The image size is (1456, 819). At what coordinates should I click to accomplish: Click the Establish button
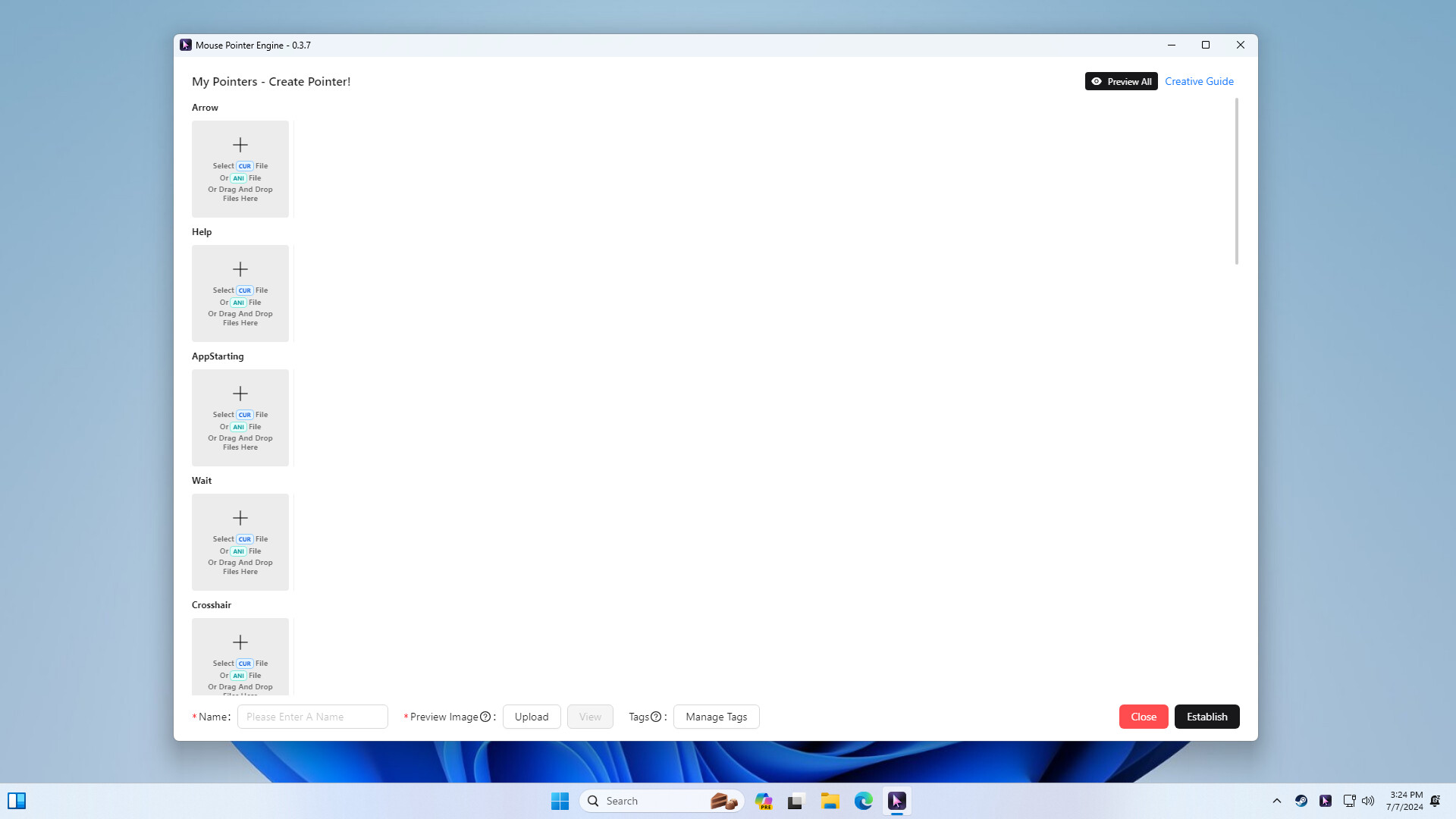point(1207,716)
